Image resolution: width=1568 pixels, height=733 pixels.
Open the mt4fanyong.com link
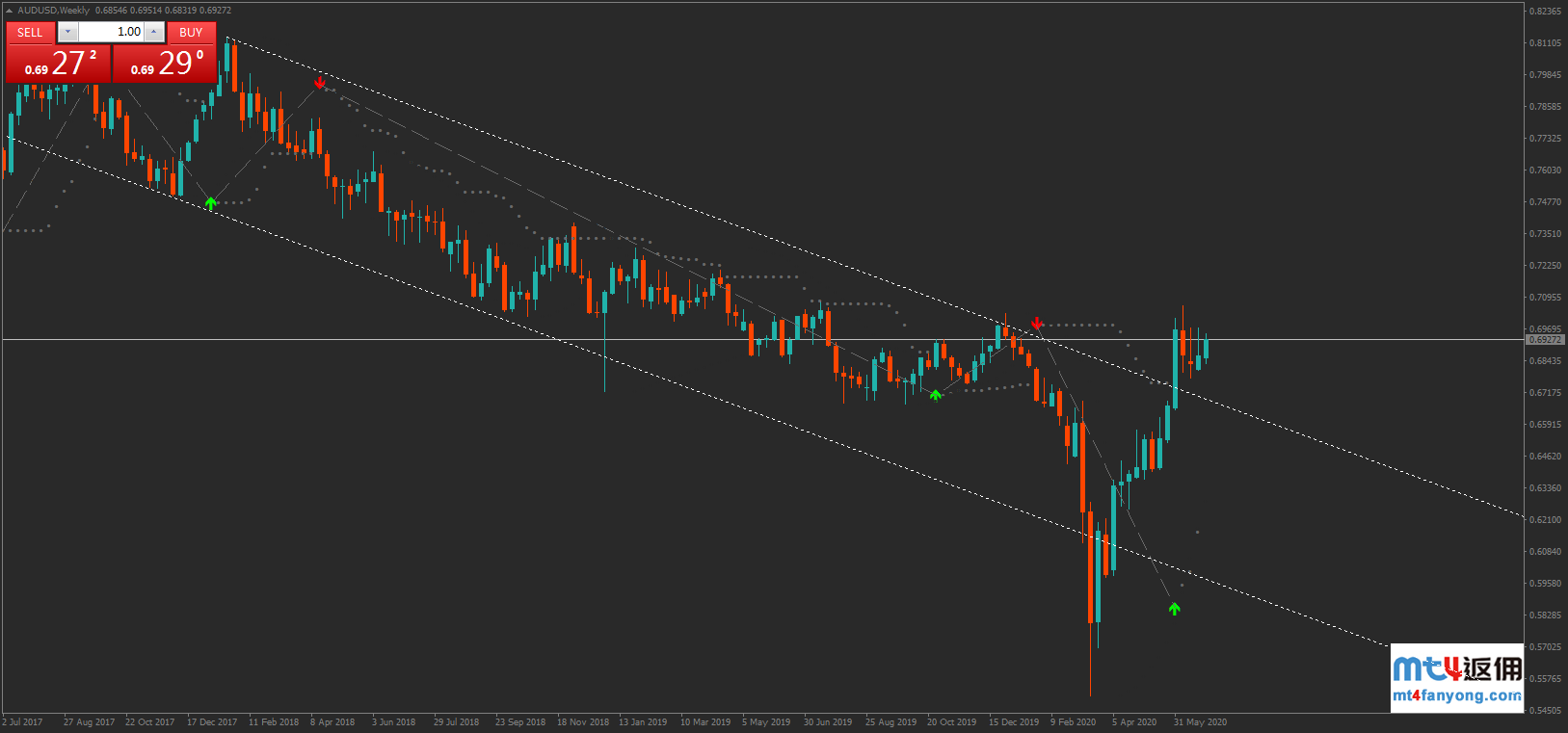coord(1457,695)
